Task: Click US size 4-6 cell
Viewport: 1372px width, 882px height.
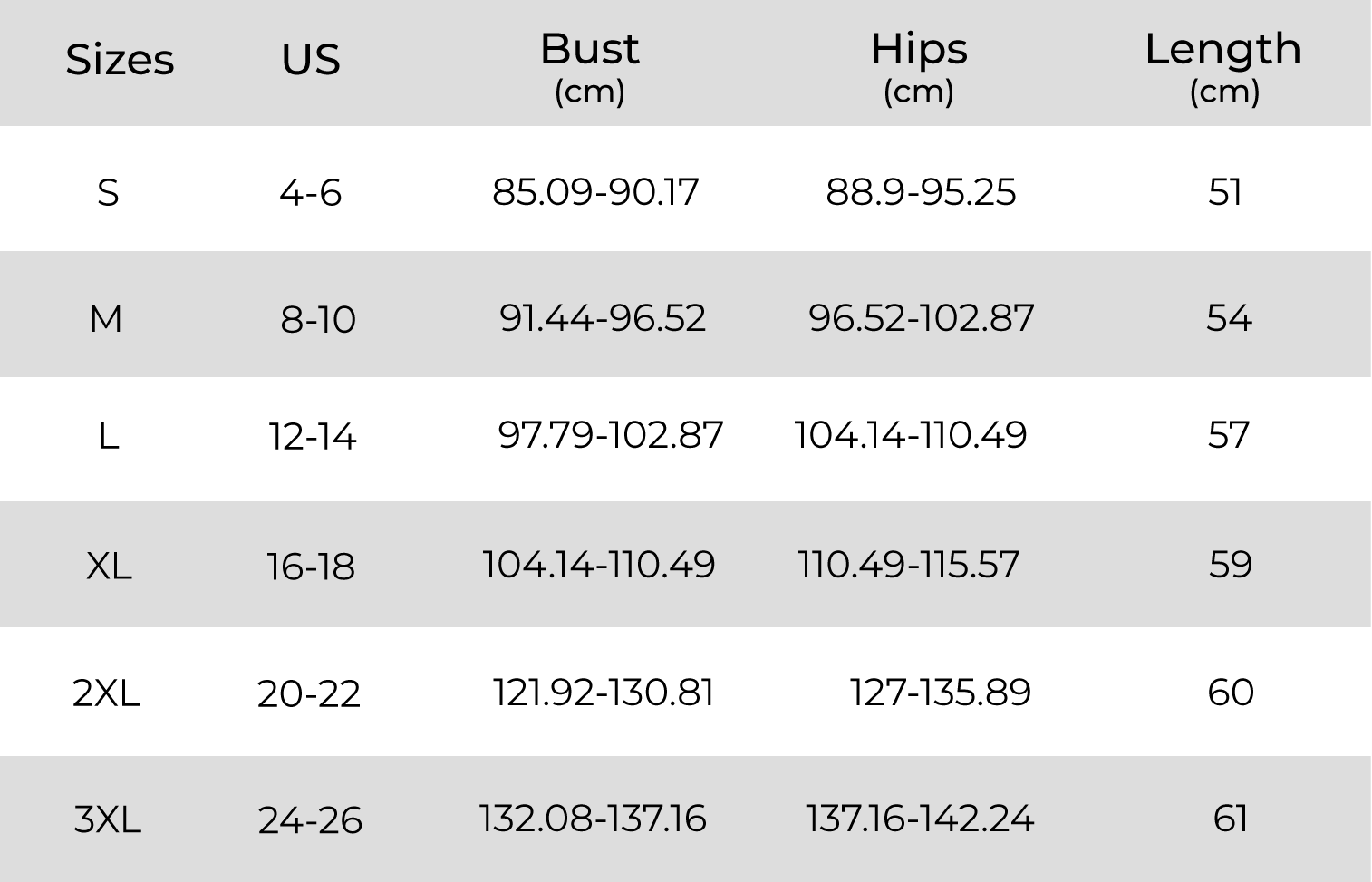Action: [x=311, y=192]
